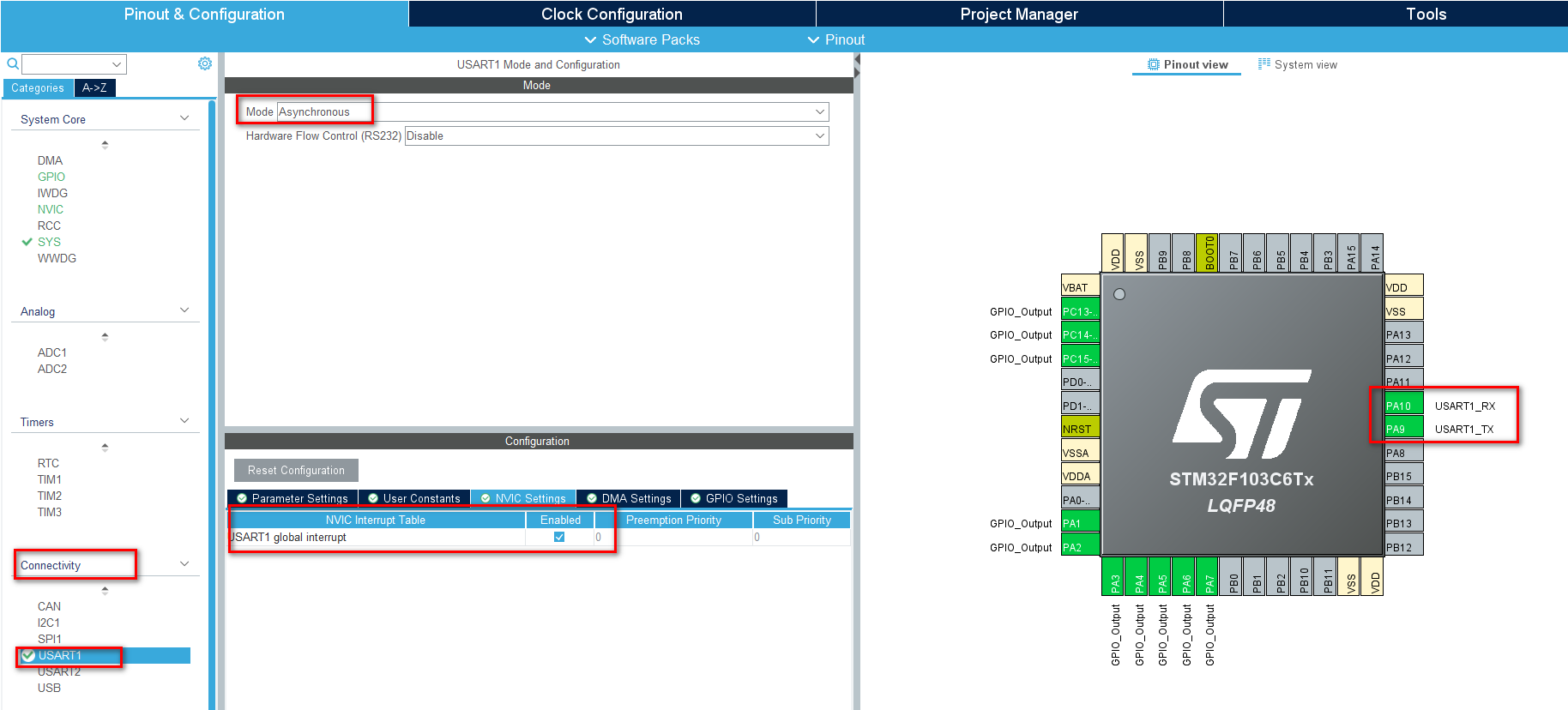Select DMA in System Core list

(x=50, y=160)
